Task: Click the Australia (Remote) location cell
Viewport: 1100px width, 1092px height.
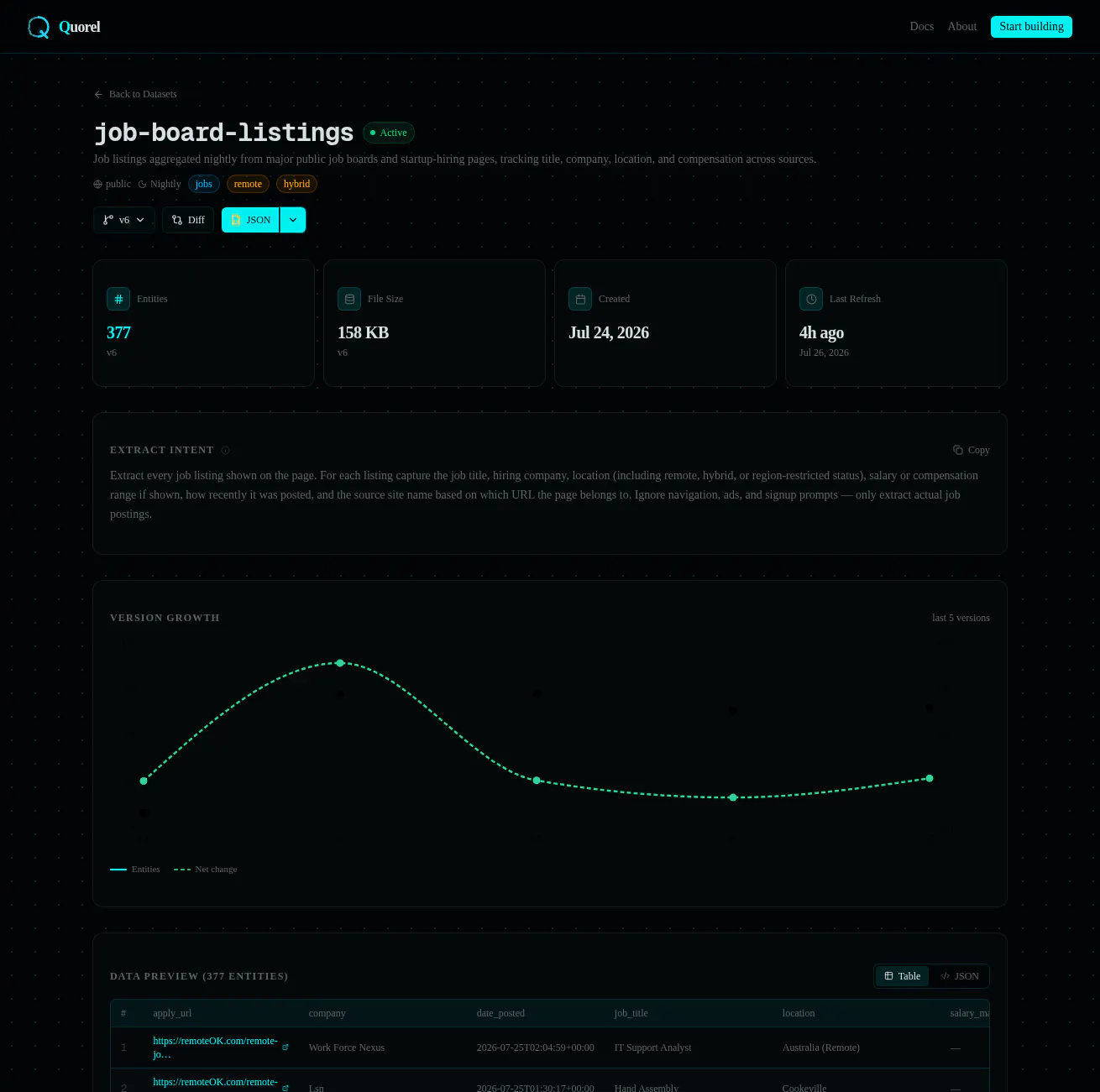Action: pos(820,1048)
